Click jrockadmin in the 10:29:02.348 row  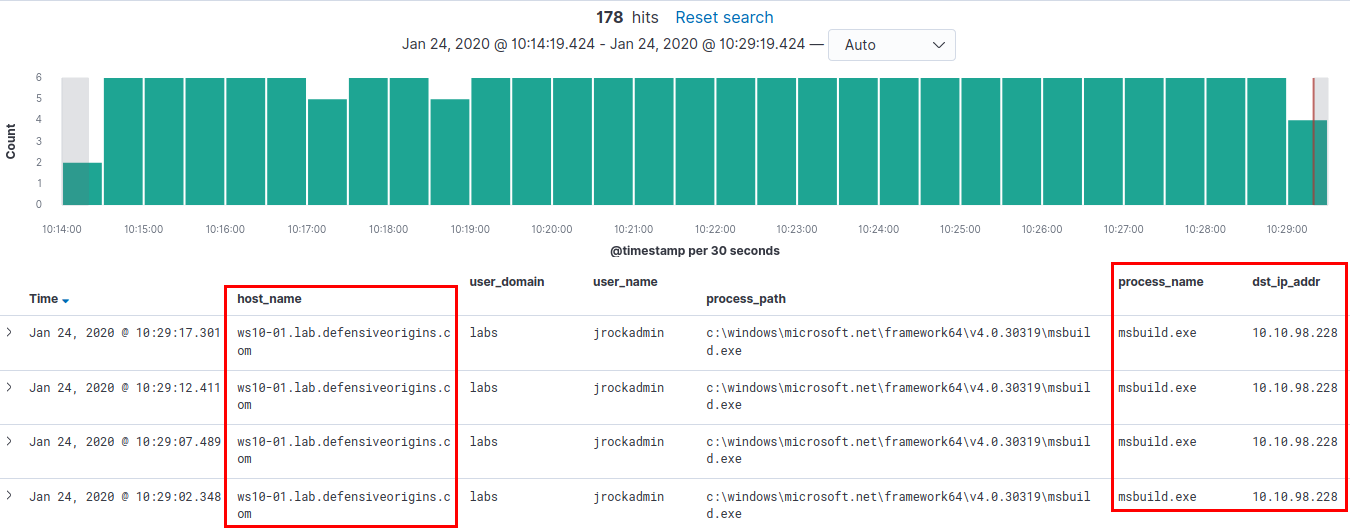coord(628,496)
